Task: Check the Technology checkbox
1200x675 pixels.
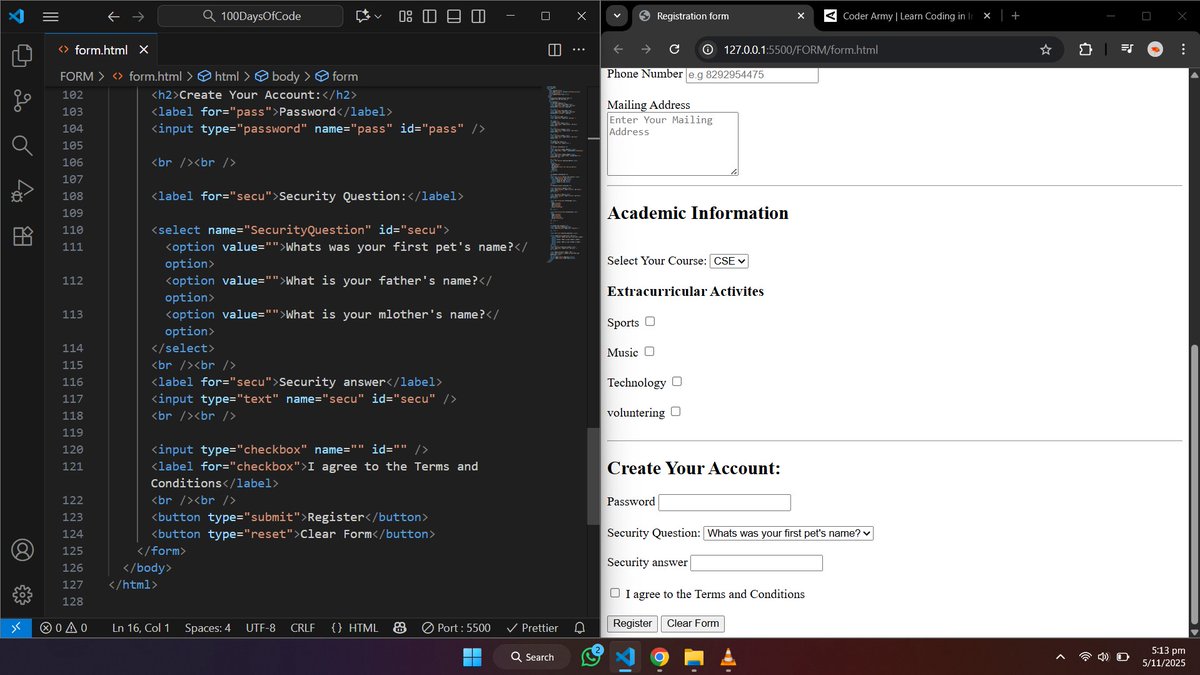Action: (677, 381)
